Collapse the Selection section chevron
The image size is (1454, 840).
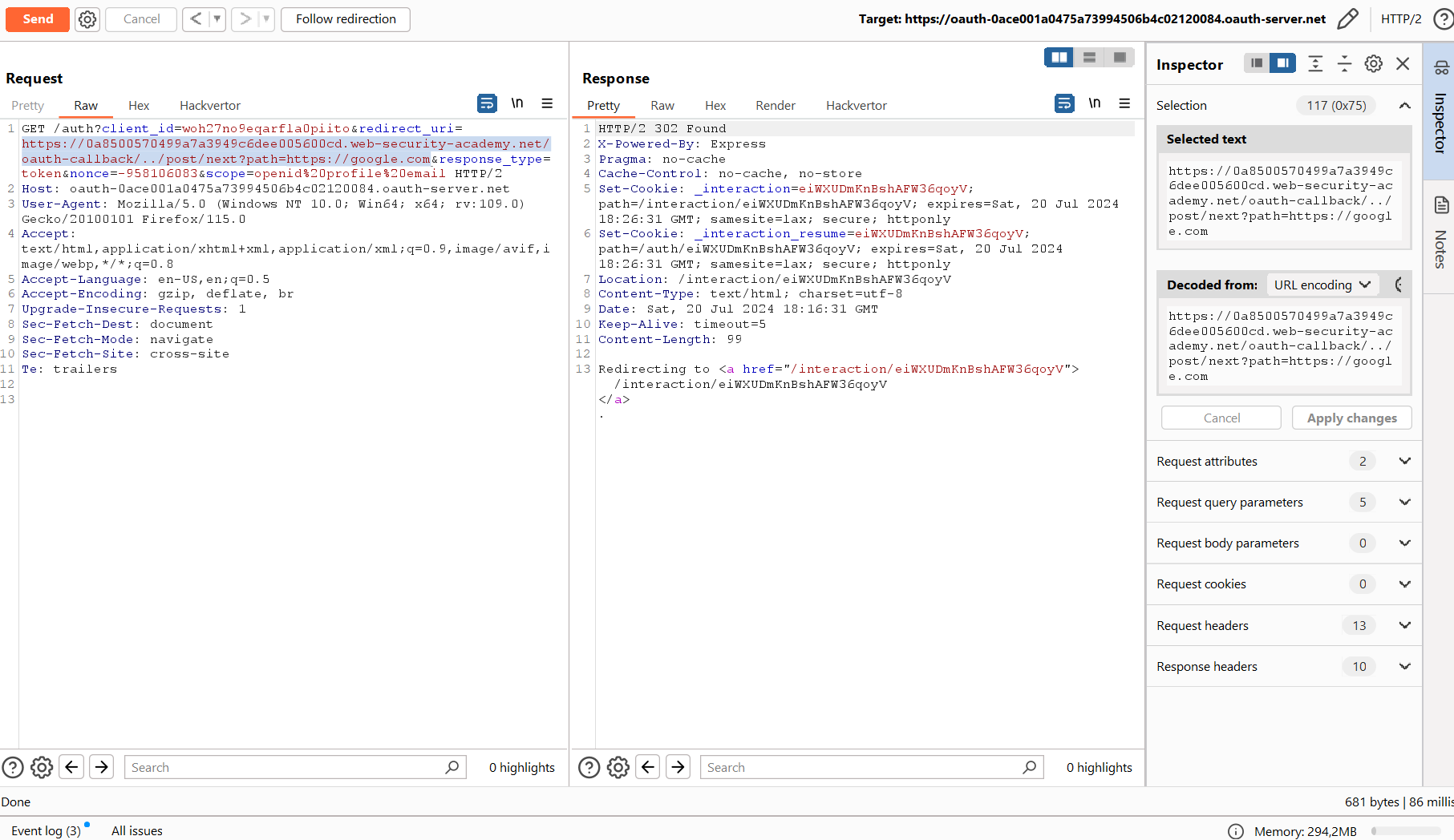pos(1405,105)
